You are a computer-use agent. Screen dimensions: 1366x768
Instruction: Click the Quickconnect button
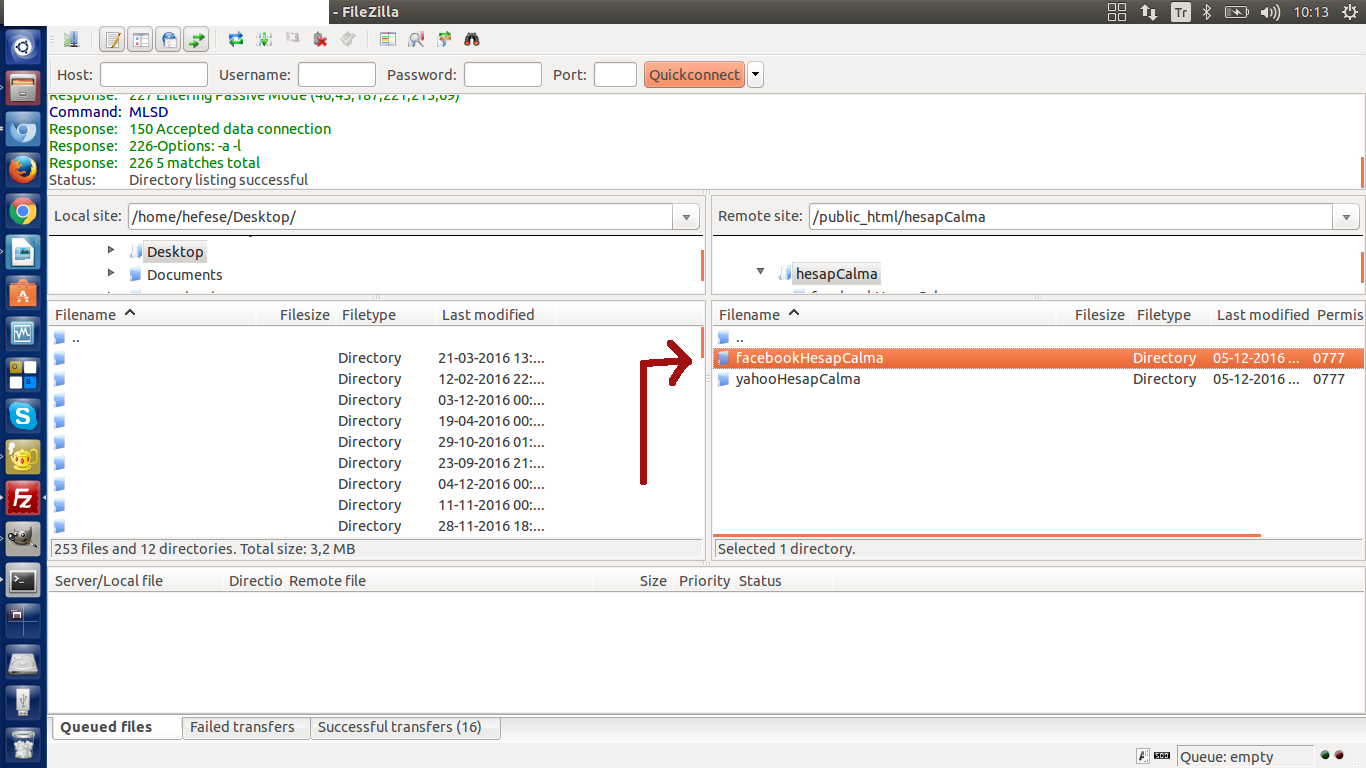pos(694,75)
